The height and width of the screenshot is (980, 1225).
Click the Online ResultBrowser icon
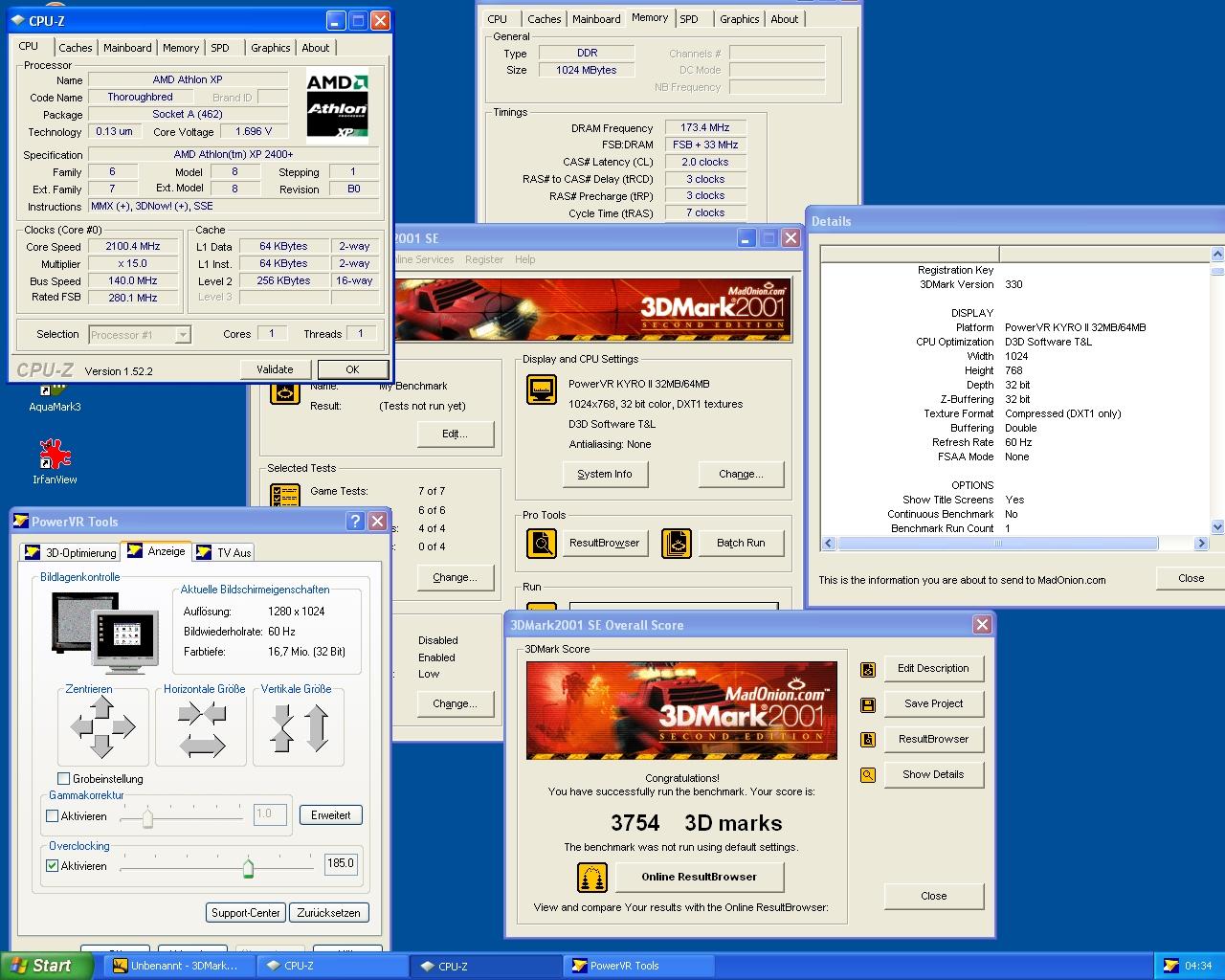(x=592, y=877)
